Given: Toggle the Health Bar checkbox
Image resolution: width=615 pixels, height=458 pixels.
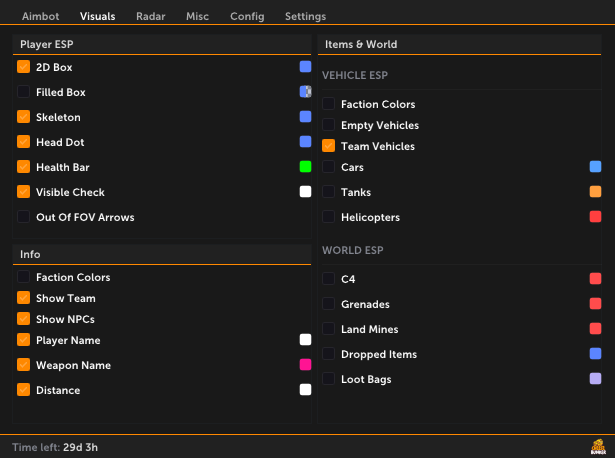Looking at the screenshot, I should [24, 167].
